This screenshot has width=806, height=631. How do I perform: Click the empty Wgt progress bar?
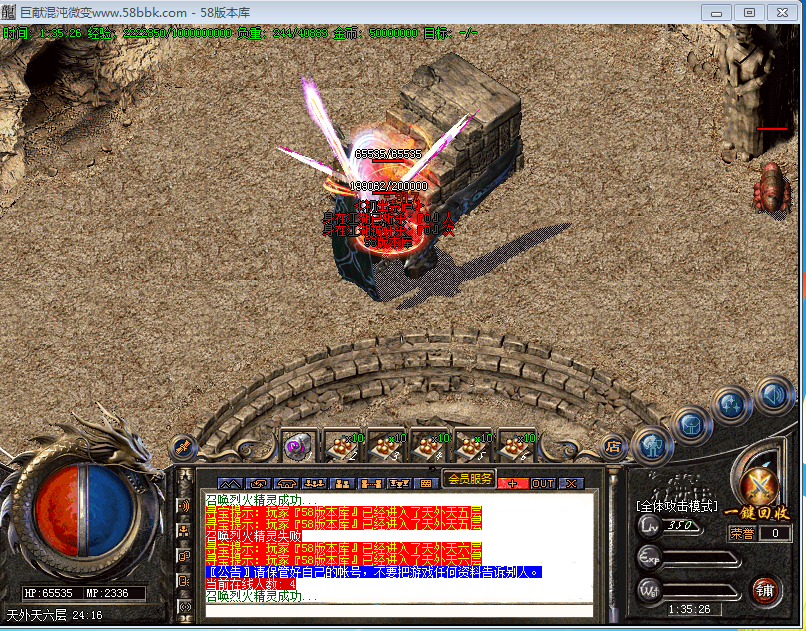click(702, 592)
